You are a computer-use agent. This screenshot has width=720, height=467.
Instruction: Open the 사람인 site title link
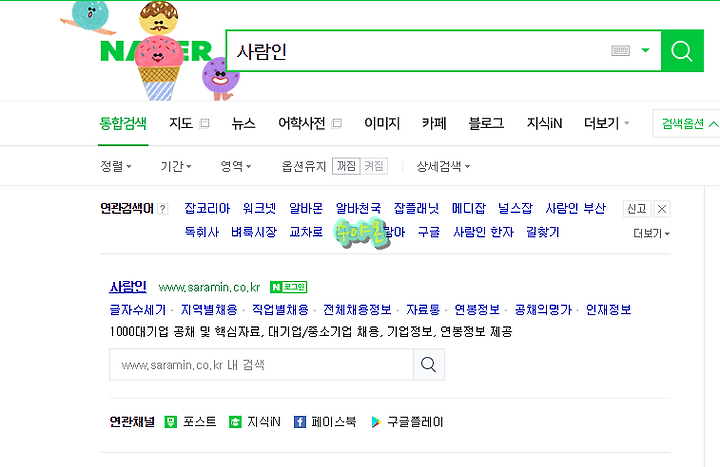click(128, 287)
